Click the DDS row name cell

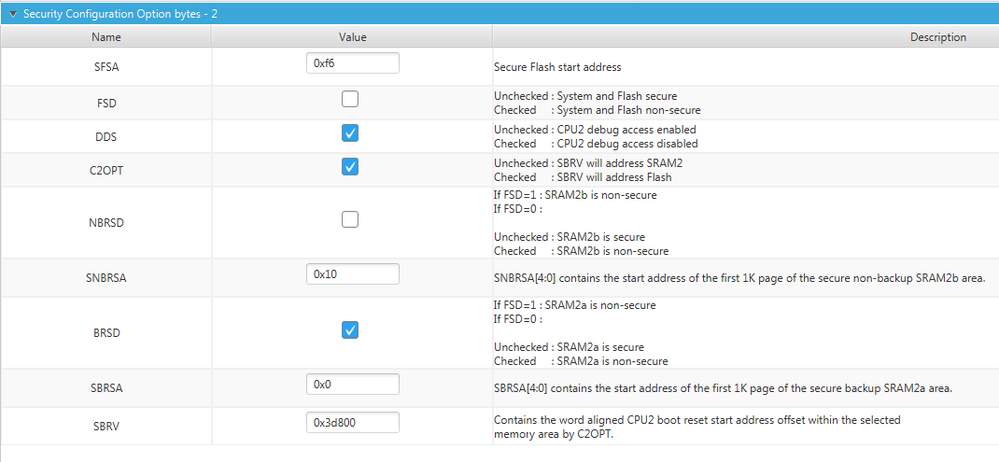(106, 135)
